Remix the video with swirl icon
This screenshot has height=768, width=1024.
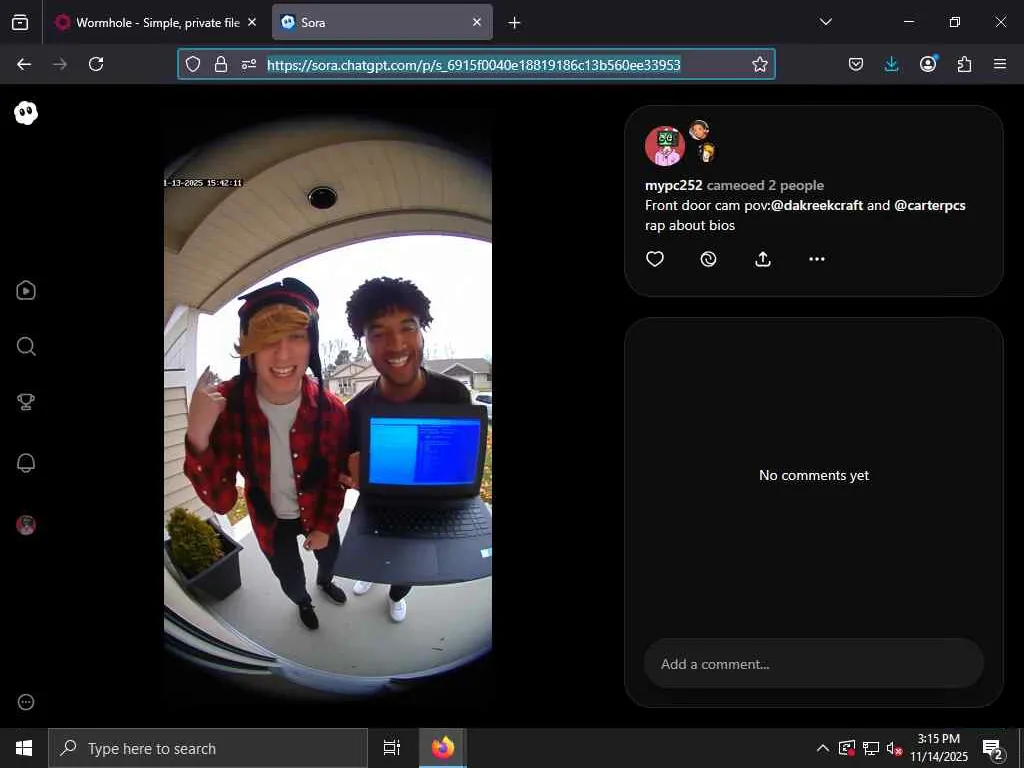tap(709, 259)
